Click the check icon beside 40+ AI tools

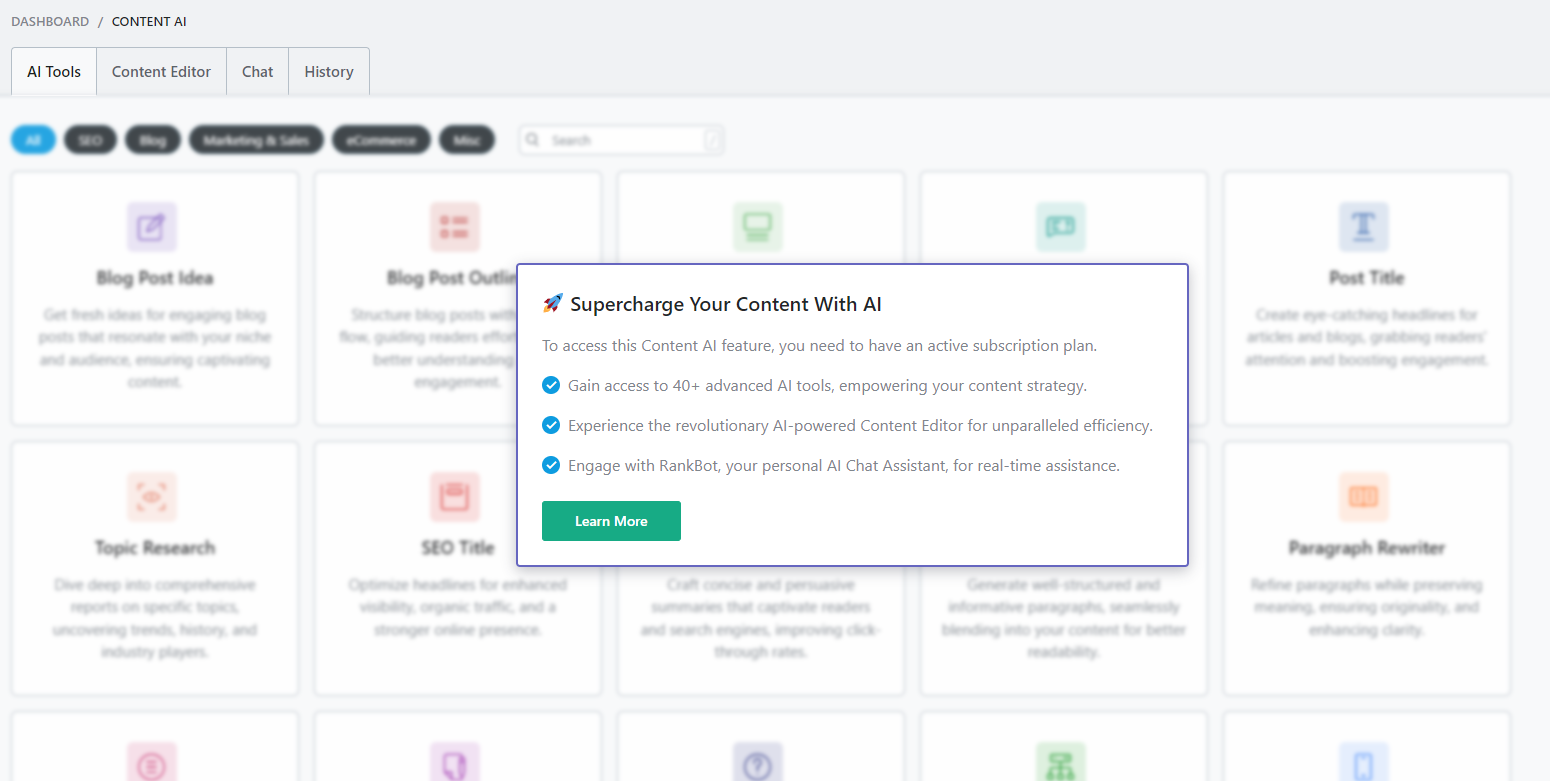pos(551,385)
